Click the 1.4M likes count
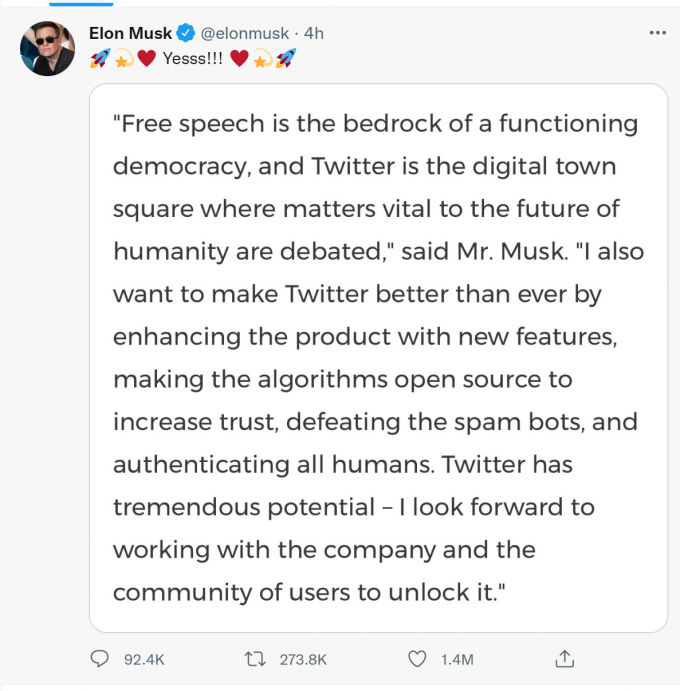 coord(456,660)
